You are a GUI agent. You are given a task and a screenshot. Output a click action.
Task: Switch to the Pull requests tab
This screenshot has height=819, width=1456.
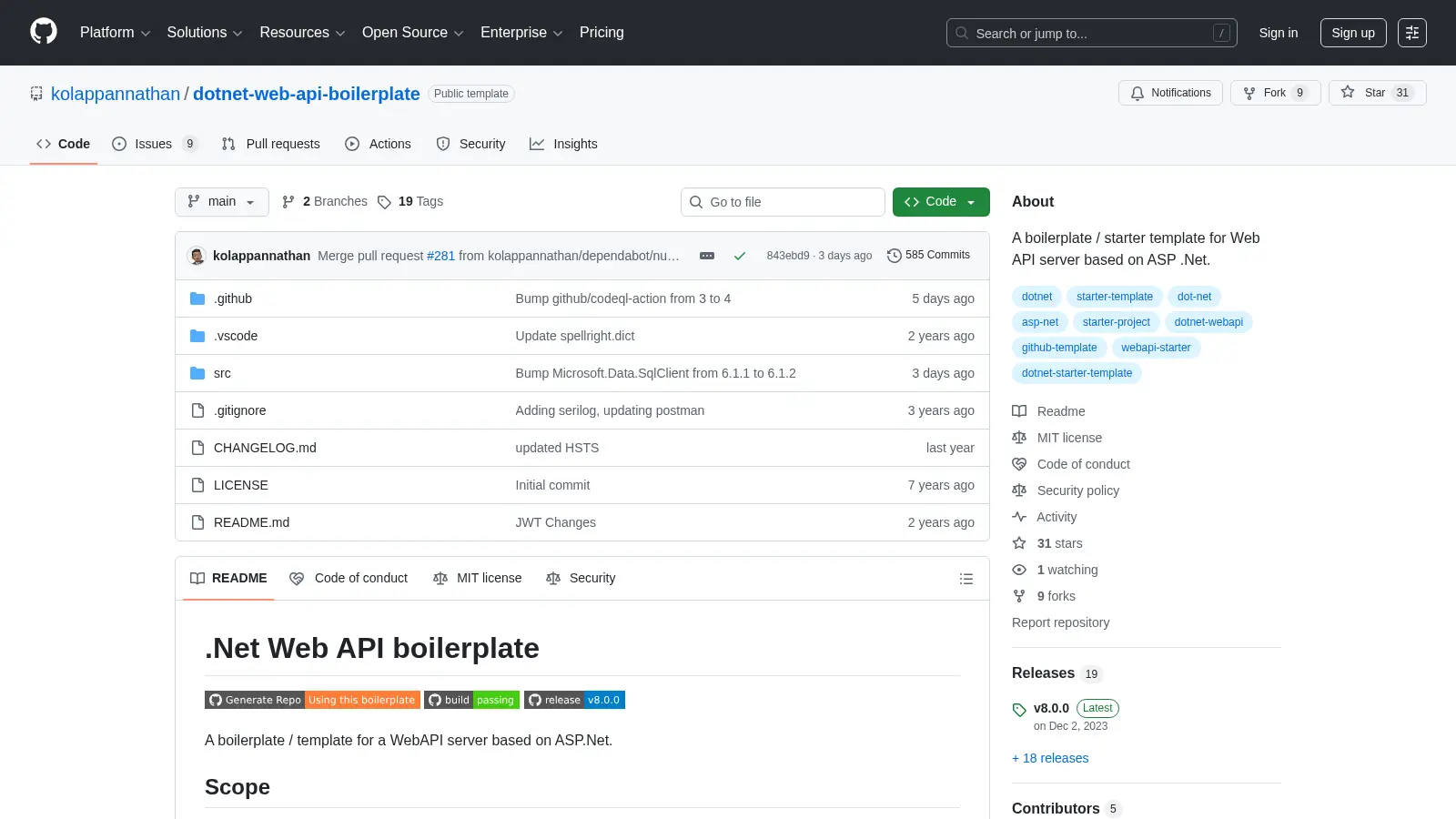click(271, 144)
